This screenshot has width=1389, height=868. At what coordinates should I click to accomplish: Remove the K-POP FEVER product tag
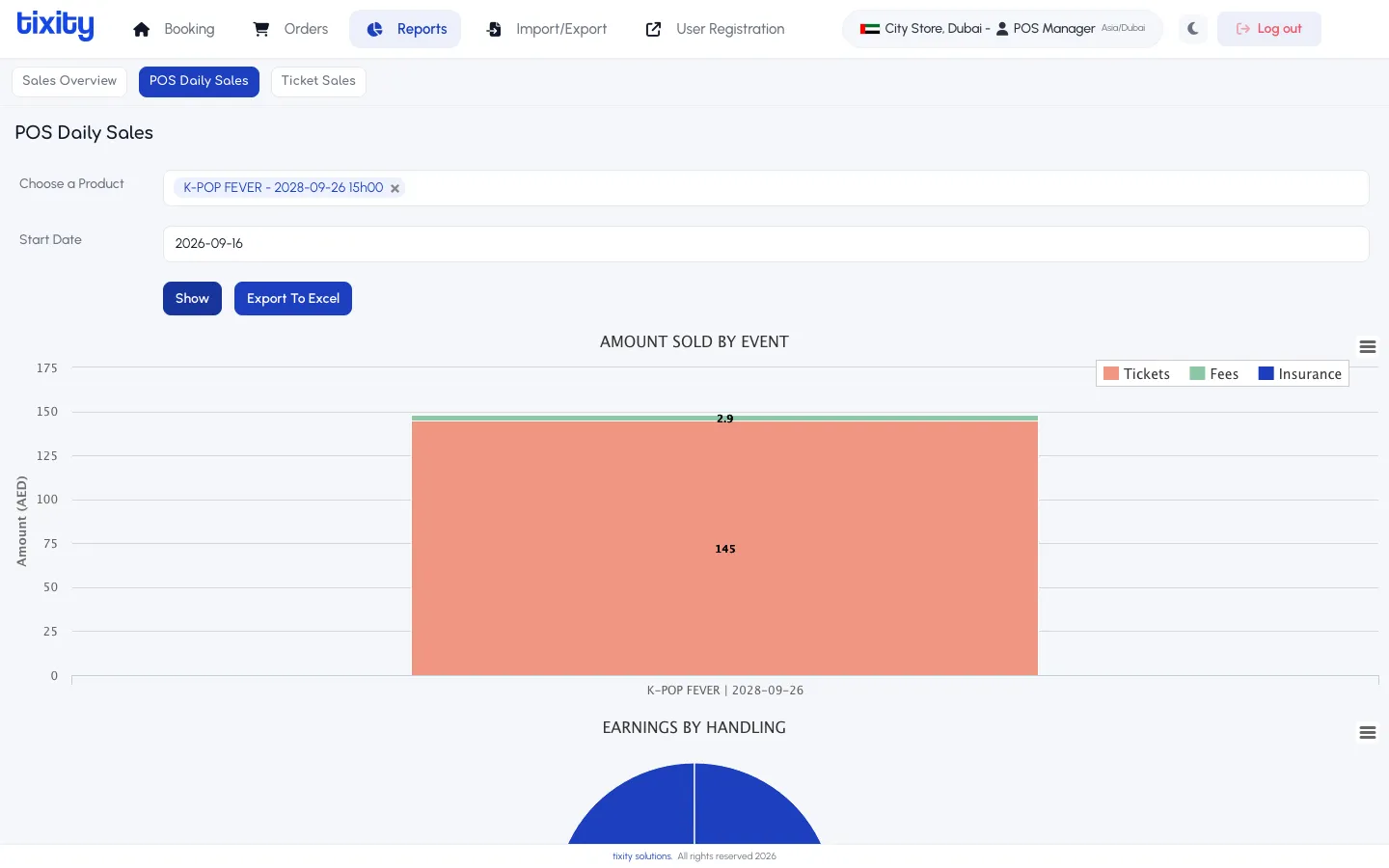[395, 188]
